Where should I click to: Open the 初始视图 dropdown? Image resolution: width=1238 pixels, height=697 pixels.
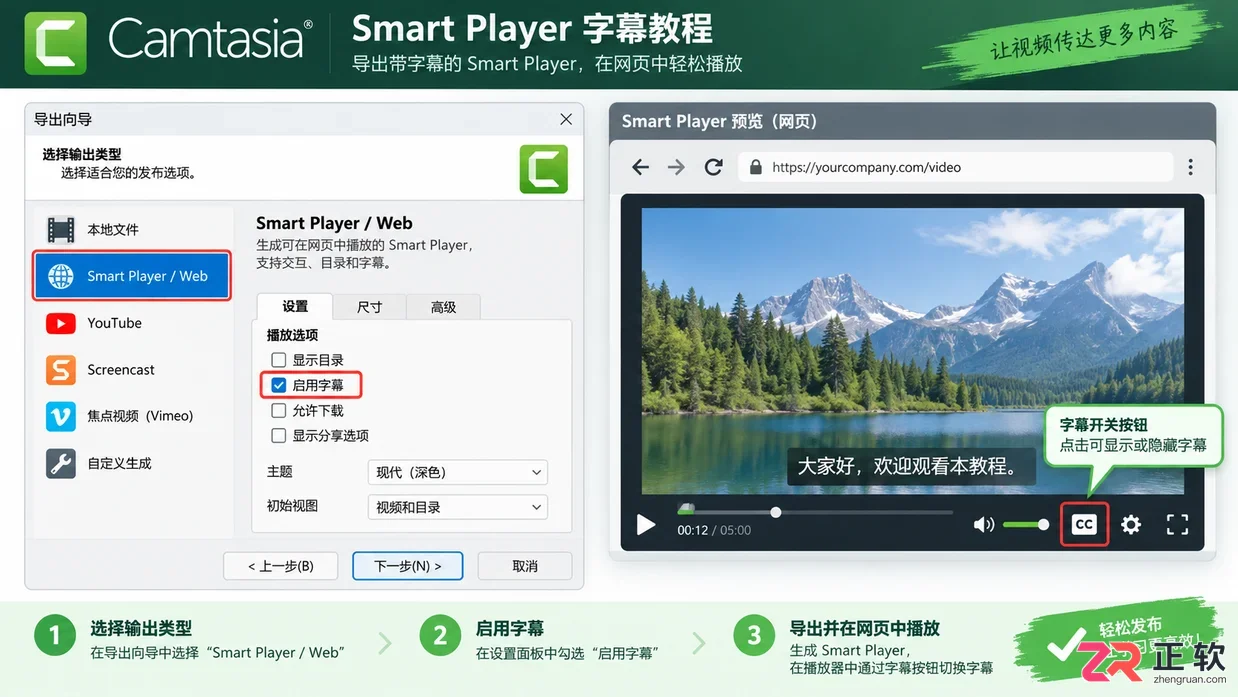458,507
